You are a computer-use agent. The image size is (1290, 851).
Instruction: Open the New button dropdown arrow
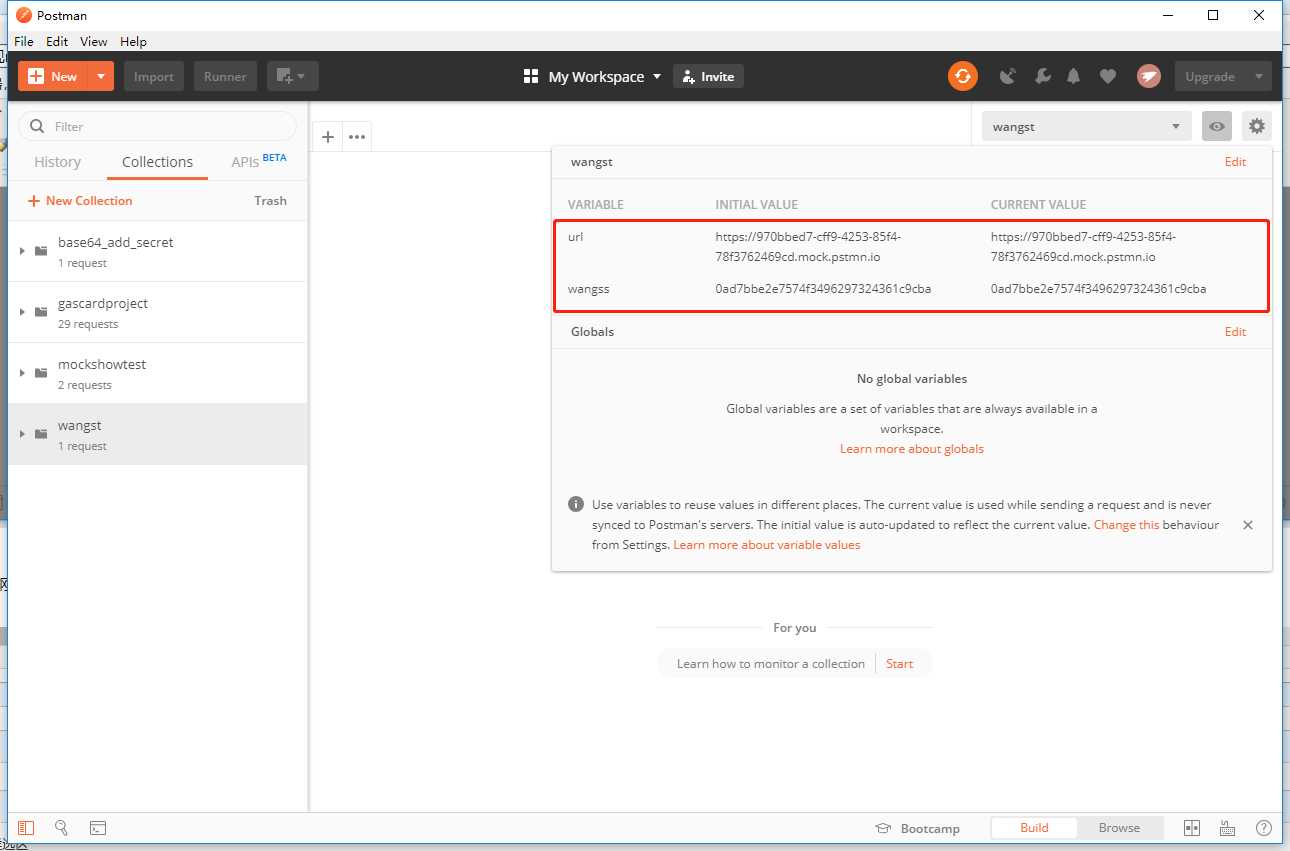tap(101, 76)
